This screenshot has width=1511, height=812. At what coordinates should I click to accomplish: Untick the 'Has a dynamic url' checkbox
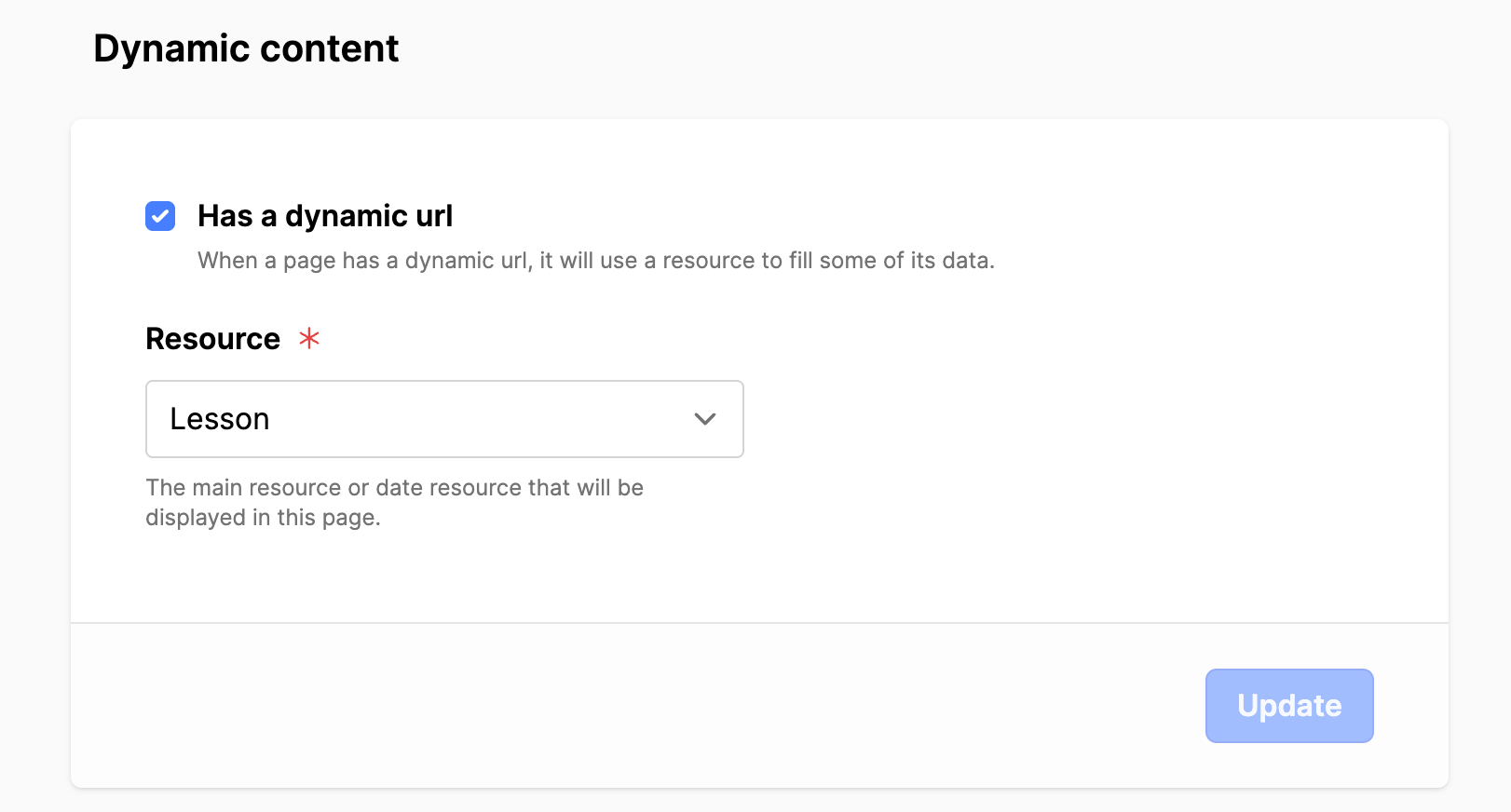click(x=160, y=216)
